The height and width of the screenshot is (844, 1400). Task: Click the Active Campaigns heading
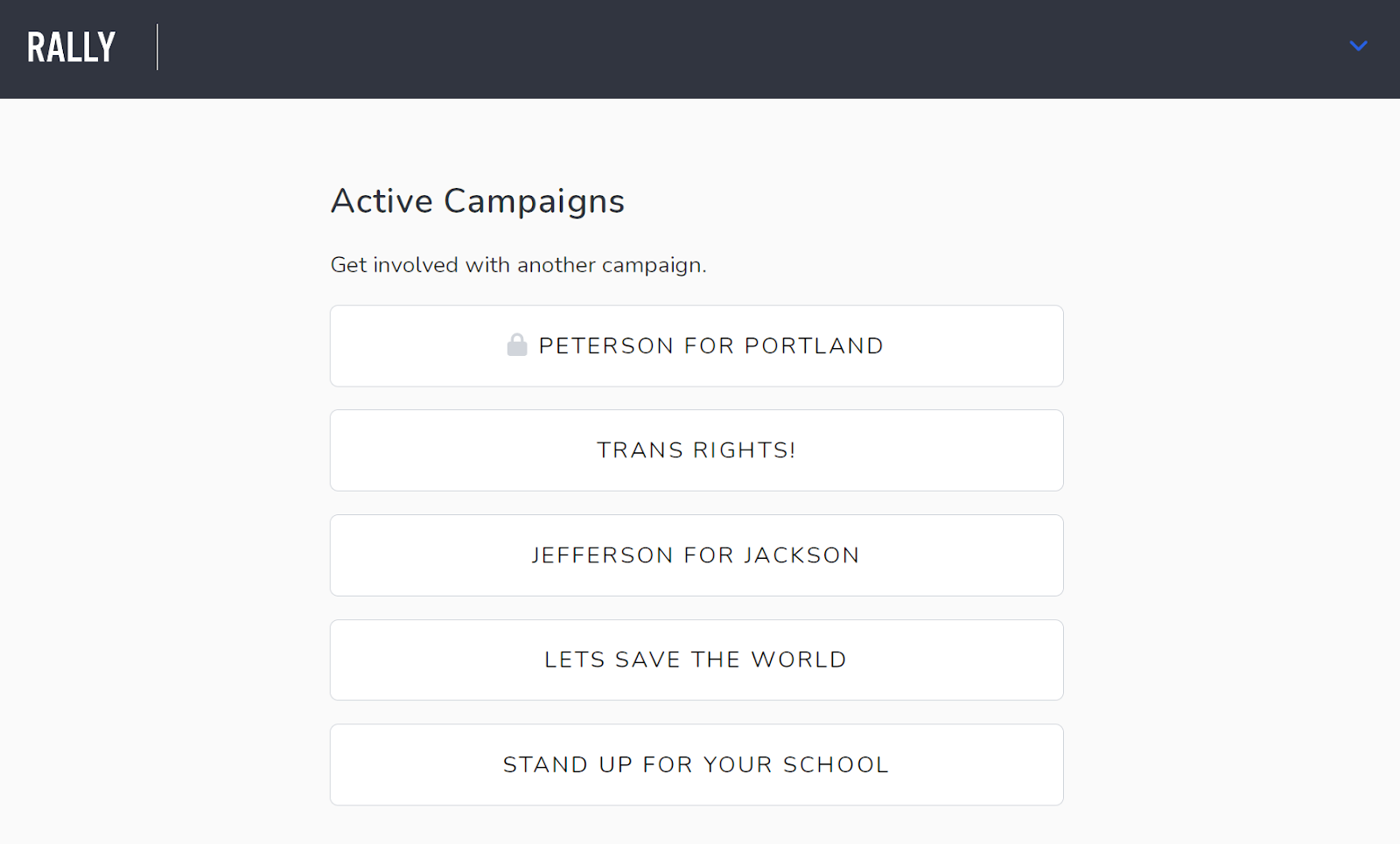point(478,201)
